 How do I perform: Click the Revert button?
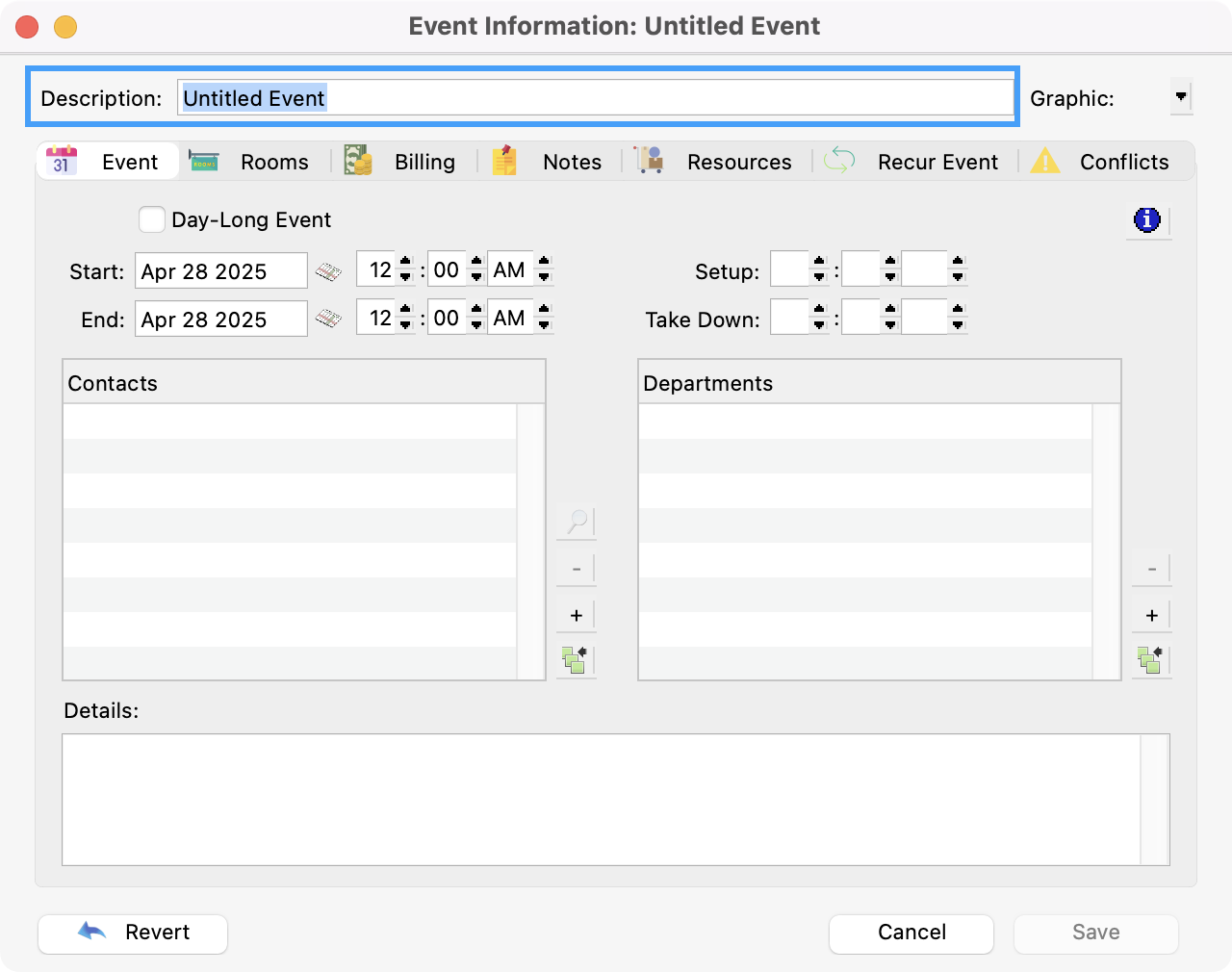click(133, 933)
